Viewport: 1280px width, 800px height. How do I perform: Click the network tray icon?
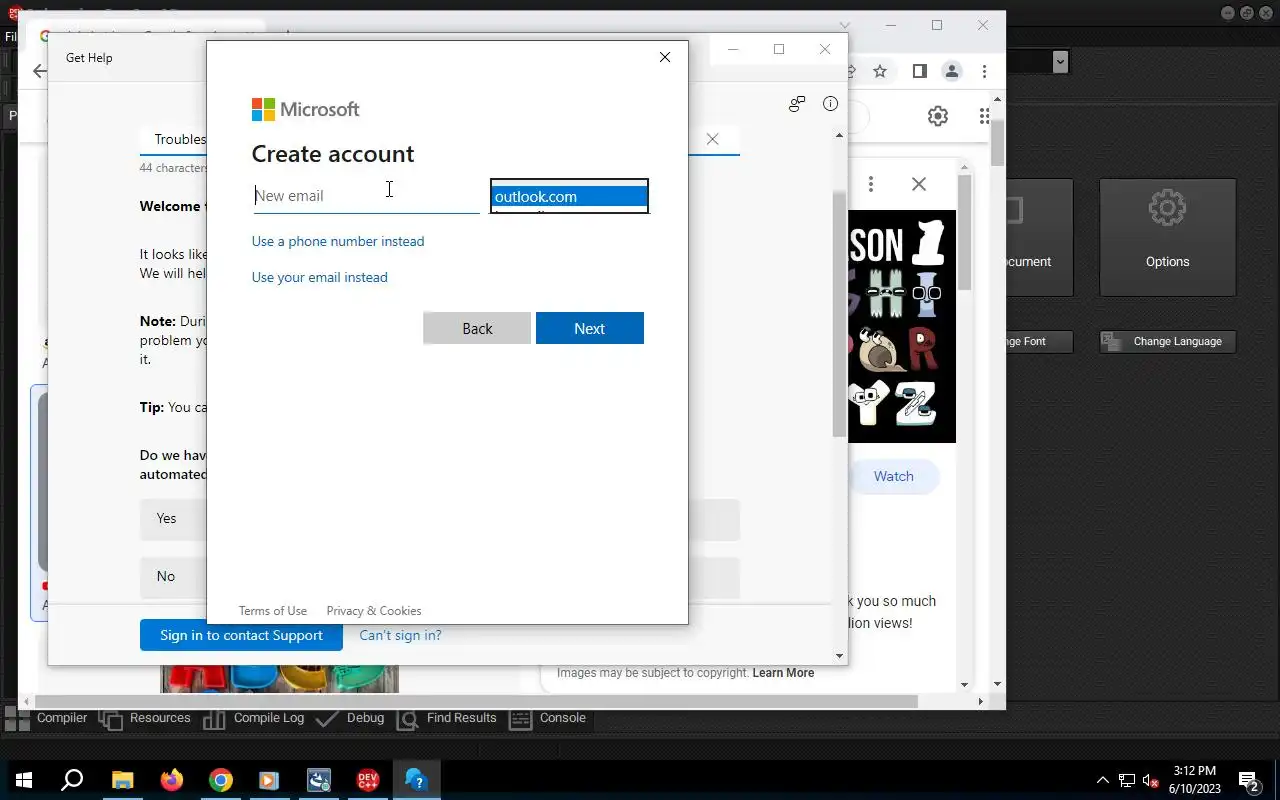click(x=1127, y=780)
